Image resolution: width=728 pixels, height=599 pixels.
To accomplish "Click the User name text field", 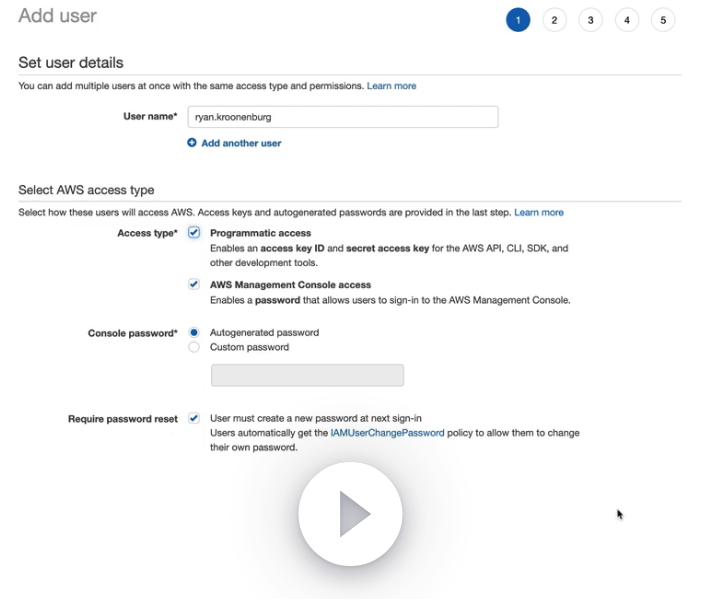I will [342, 117].
